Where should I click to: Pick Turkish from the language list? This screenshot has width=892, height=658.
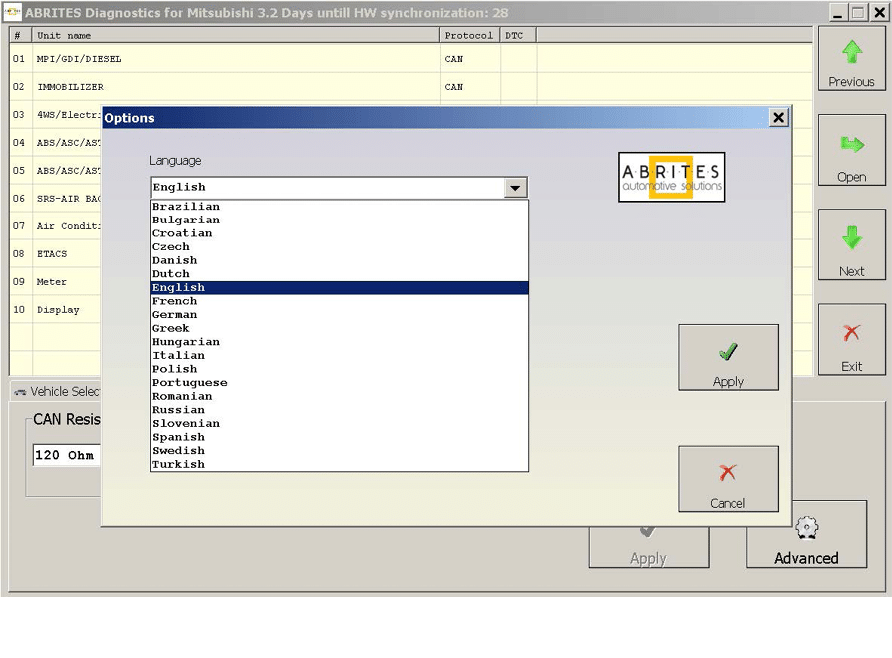[178, 464]
